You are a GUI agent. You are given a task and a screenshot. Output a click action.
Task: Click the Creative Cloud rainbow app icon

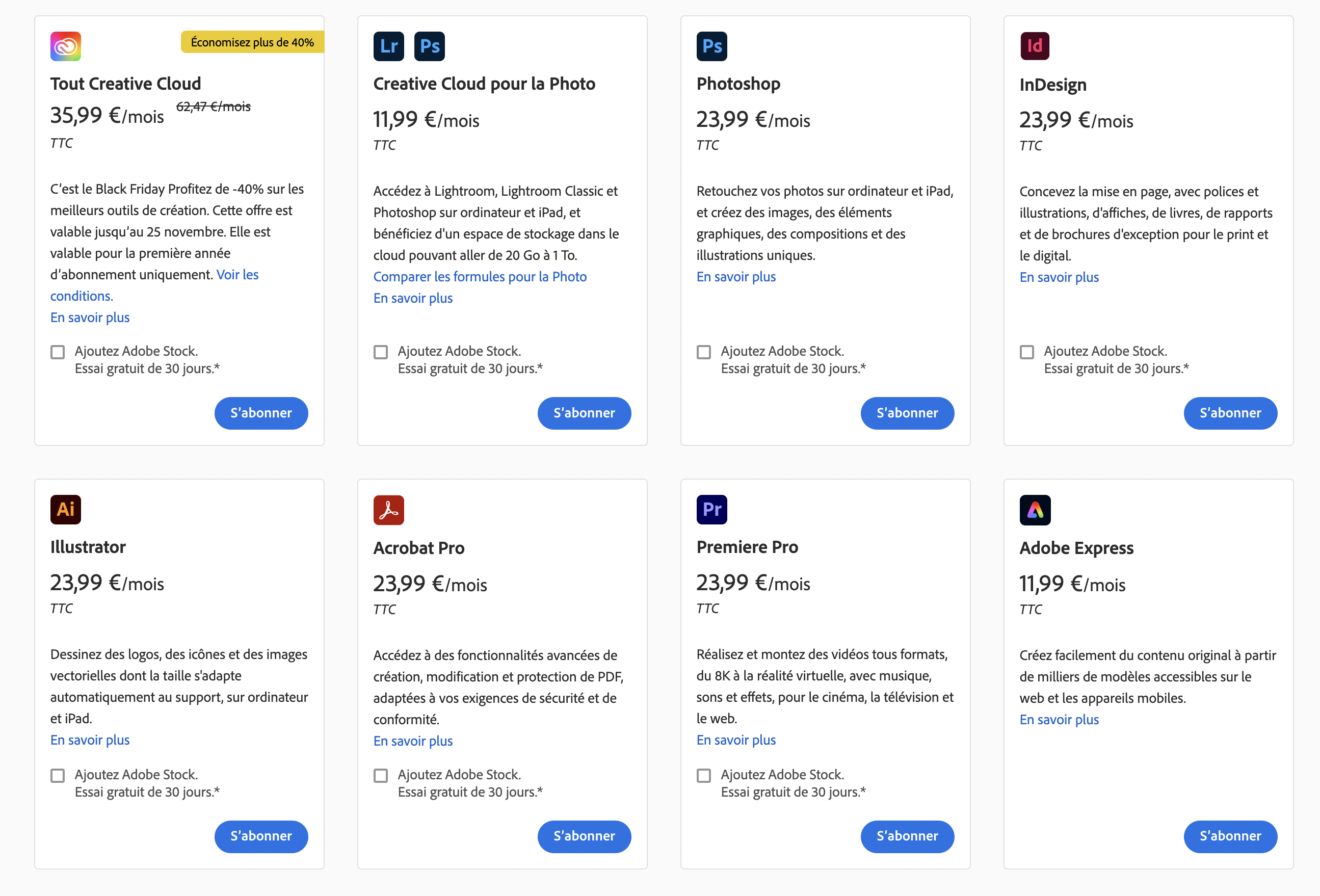65,46
